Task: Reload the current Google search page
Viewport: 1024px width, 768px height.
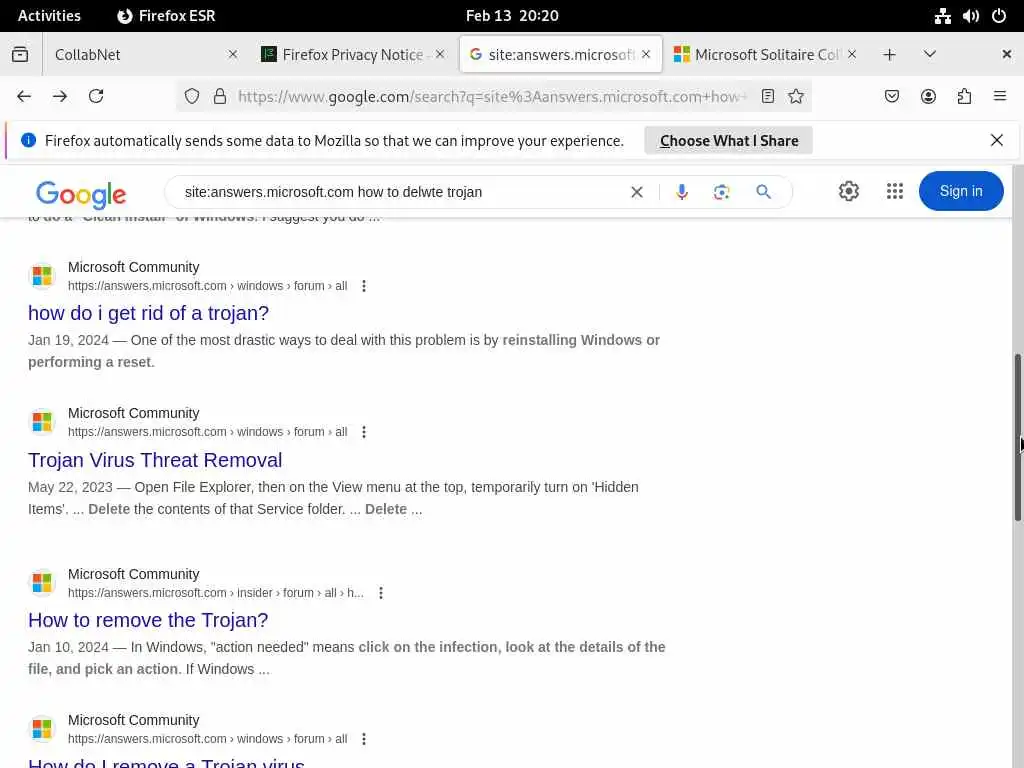Action: tap(96, 97)
